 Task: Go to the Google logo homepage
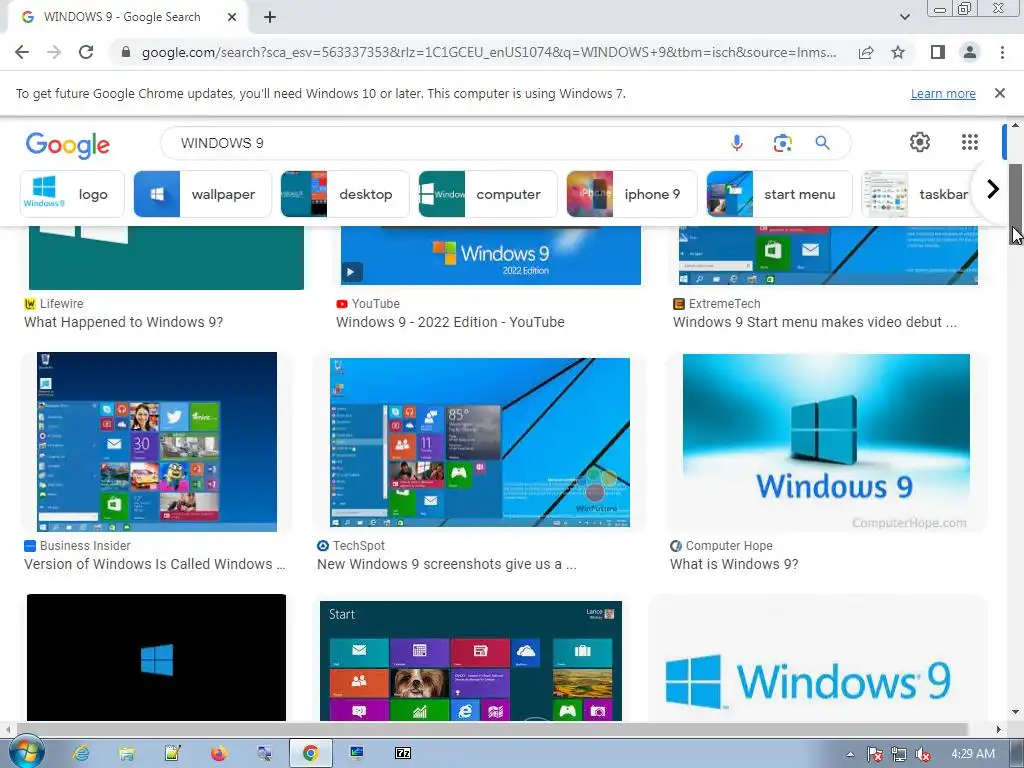(x=68, y=144)
